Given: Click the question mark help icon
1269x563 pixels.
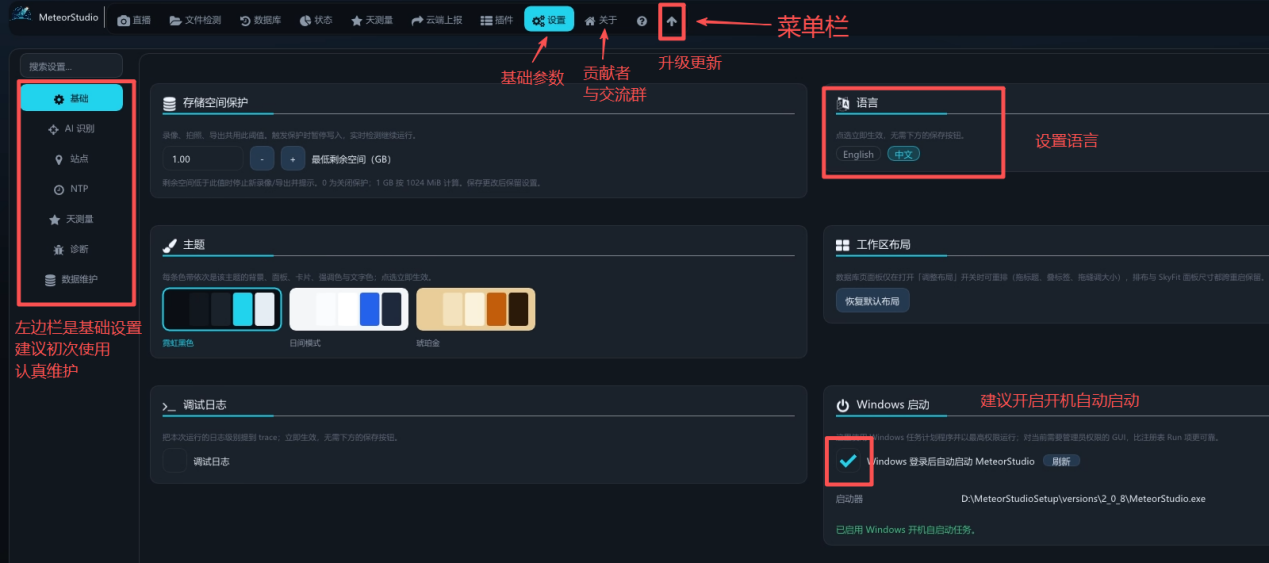Looking at the screenshot, I should [642, 21].
